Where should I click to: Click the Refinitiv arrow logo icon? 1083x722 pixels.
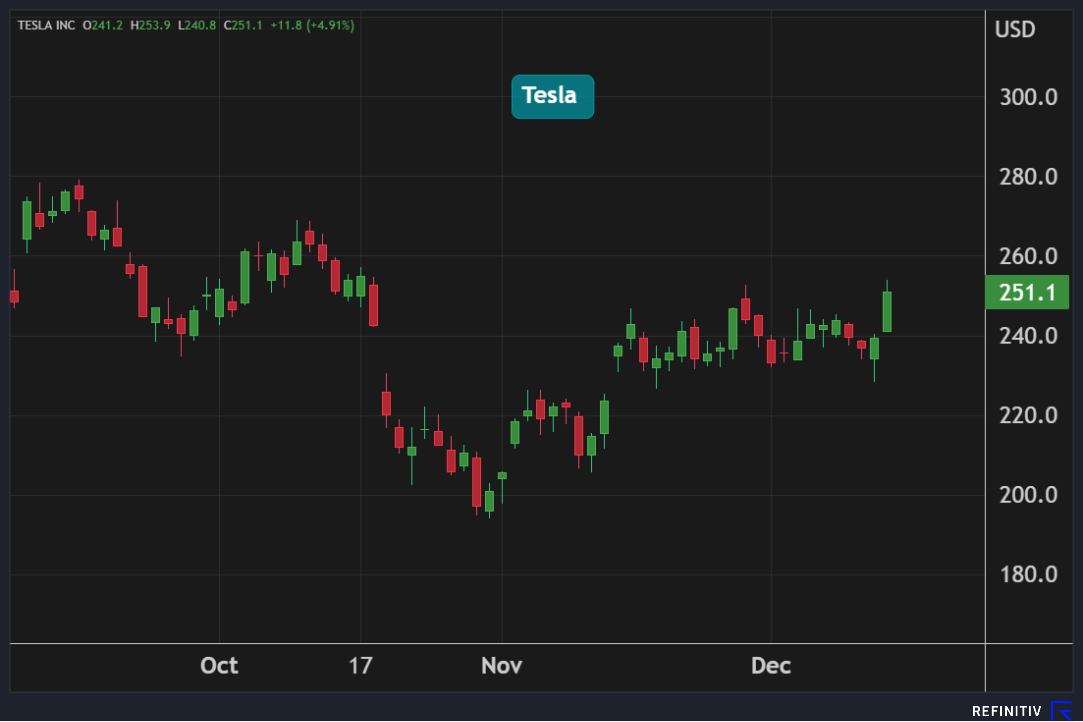coord(1061,711)
